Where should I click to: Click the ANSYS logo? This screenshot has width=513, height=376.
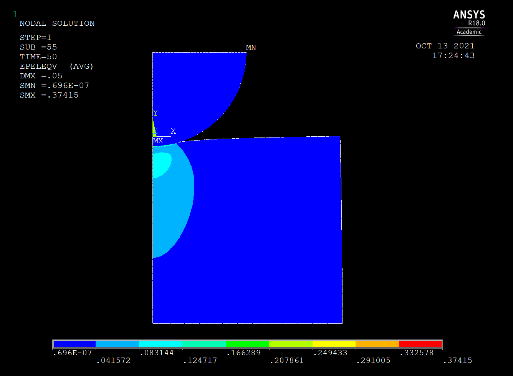[x=469, y=15]
